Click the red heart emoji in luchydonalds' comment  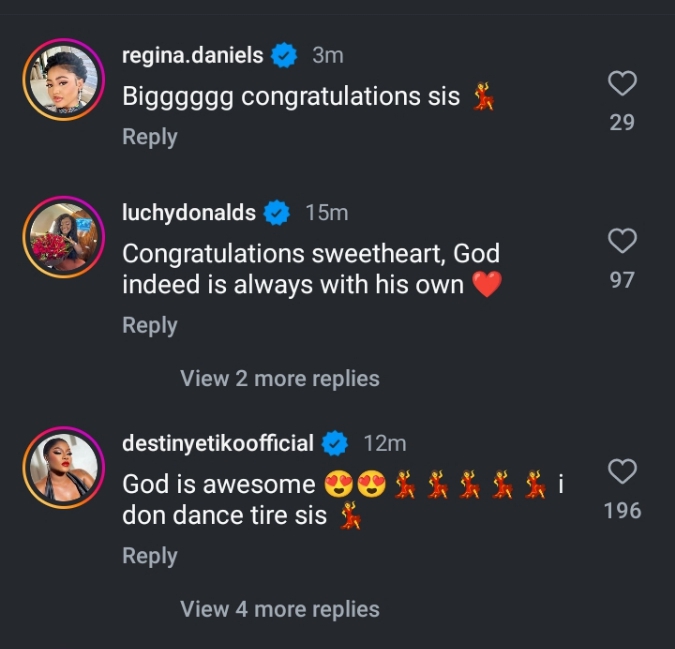coord(486,285)
